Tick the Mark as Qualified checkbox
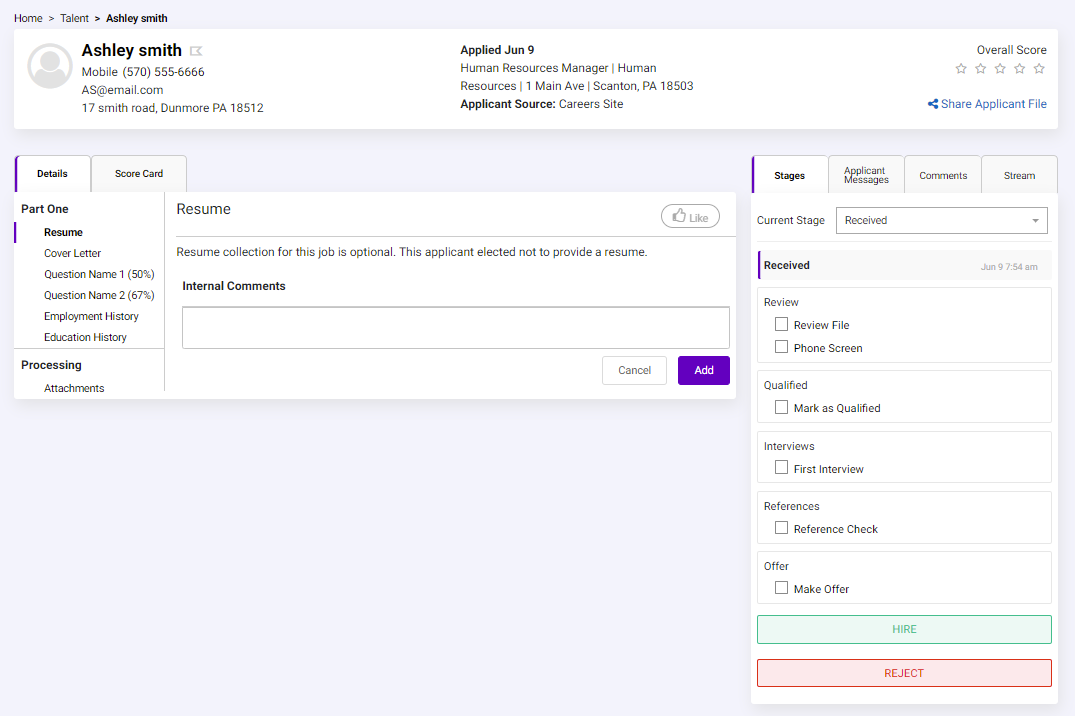 [x=781, y=407]
